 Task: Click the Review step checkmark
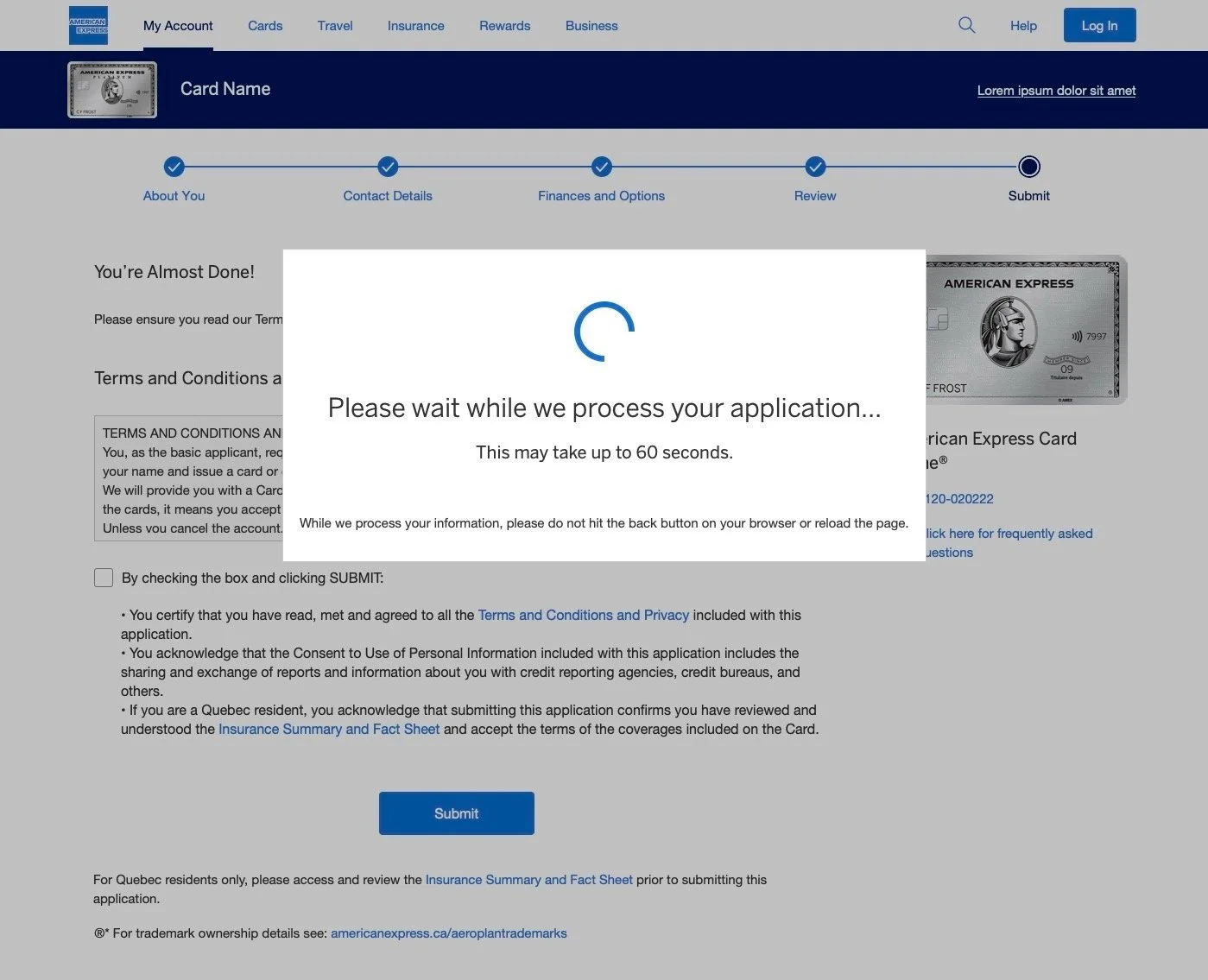coord(815,167)
